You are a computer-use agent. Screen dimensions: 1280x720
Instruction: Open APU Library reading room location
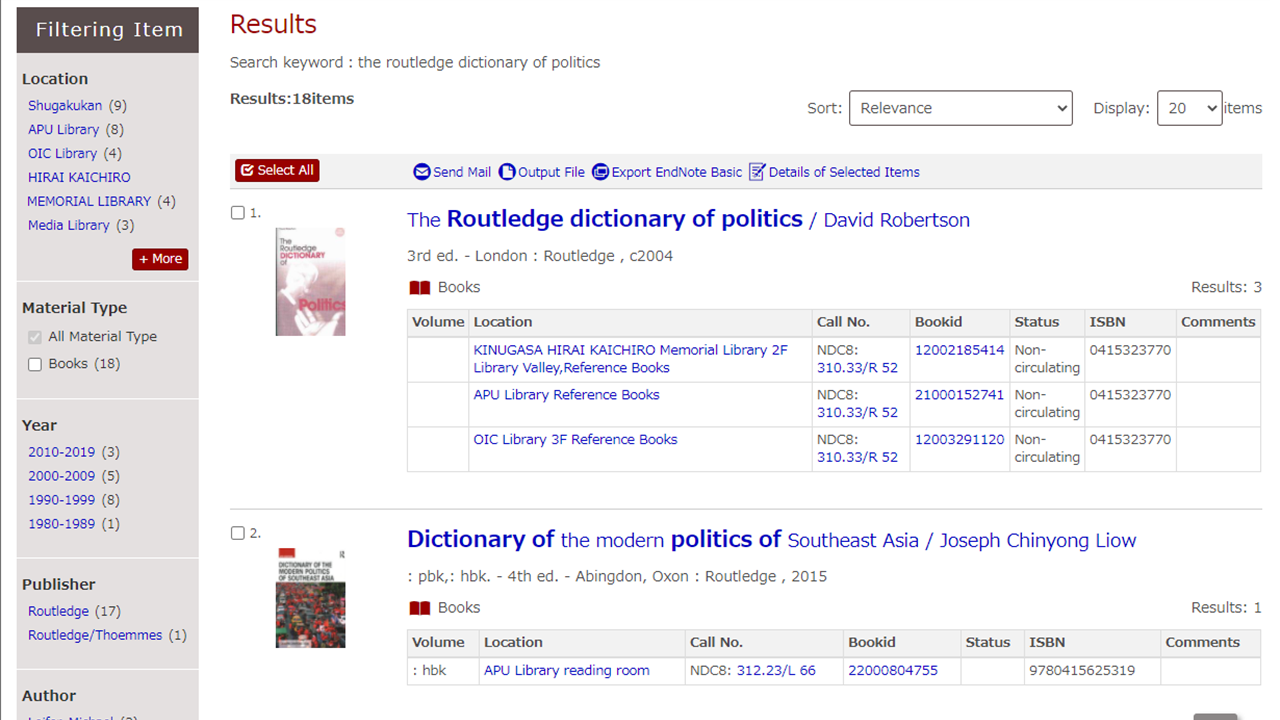567,671
